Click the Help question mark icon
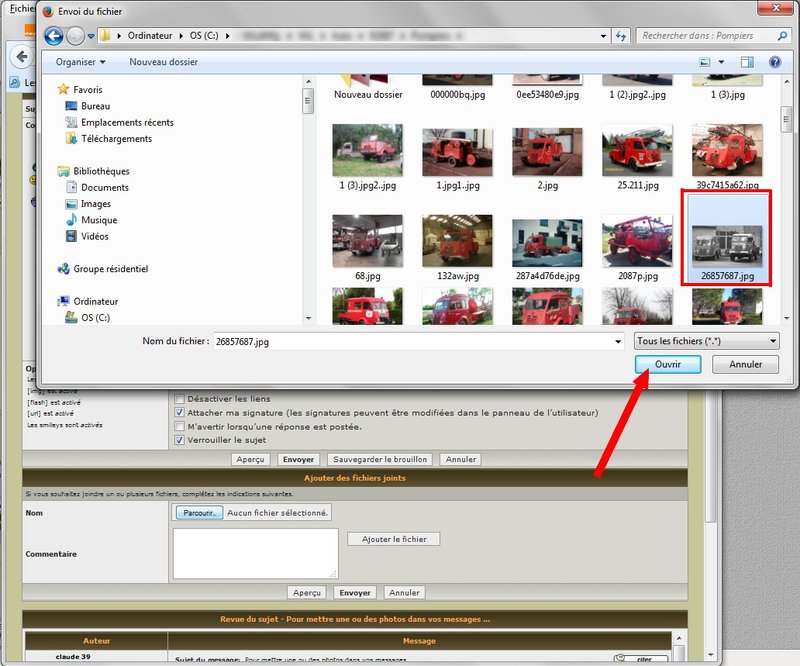Image resolution: width=800 pixels, height=666 pixels. (x=774, y=62)
